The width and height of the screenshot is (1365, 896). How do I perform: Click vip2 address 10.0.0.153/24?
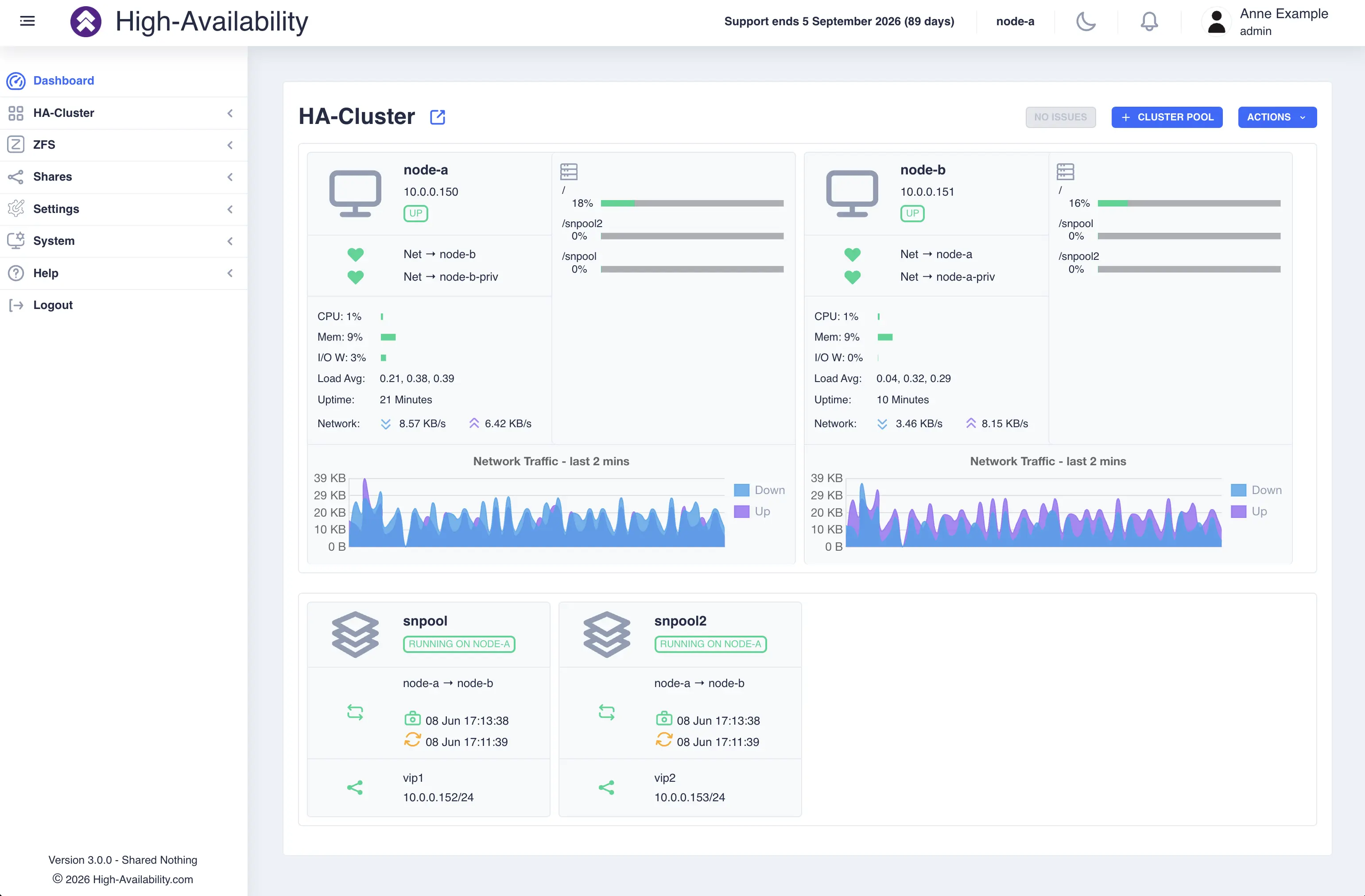point(690,797)
